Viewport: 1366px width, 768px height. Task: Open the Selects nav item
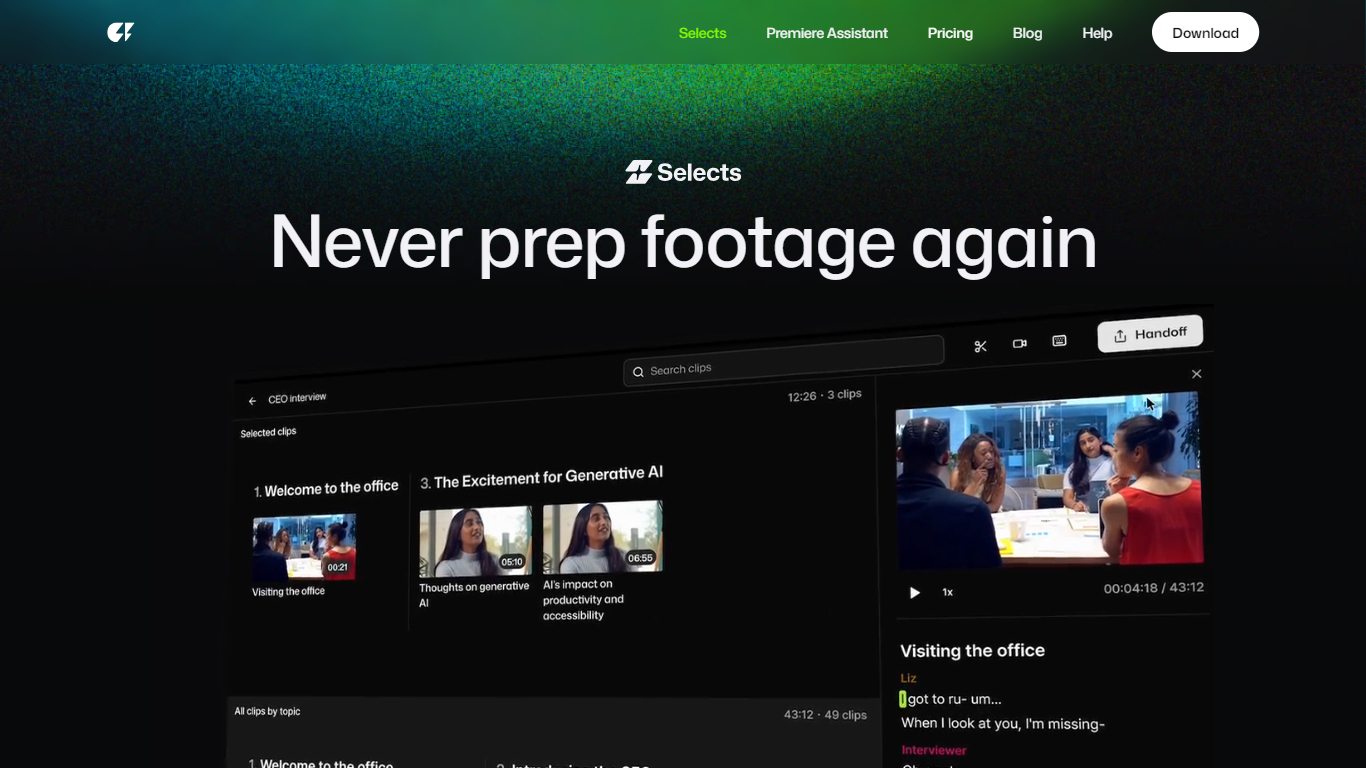point(702,33)
